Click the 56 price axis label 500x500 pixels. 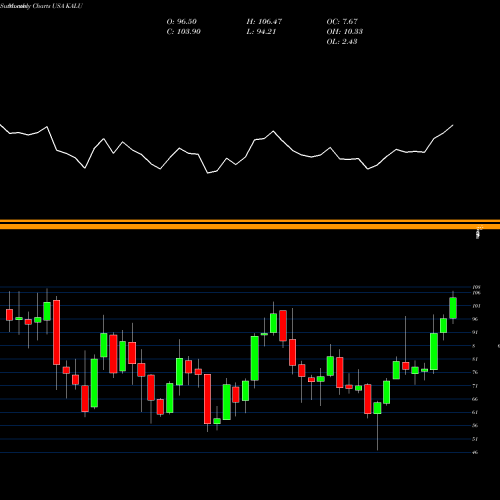tap(476, 426)
